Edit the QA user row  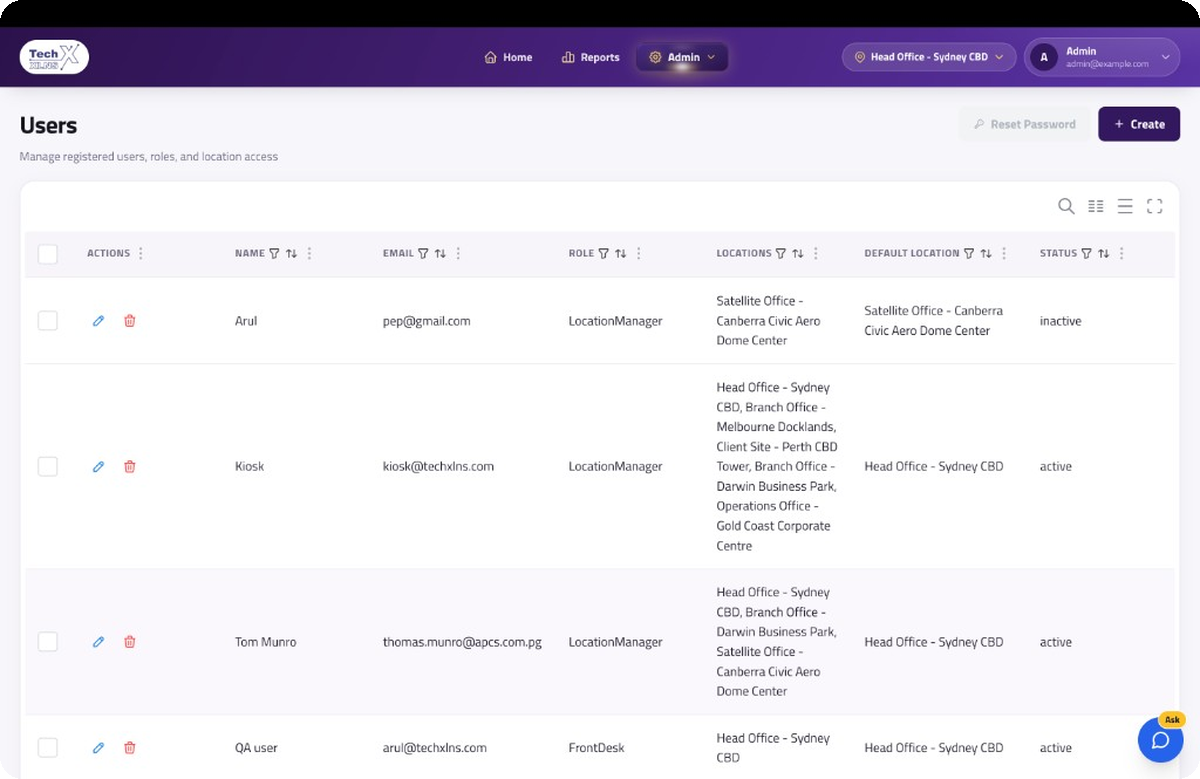98,747
